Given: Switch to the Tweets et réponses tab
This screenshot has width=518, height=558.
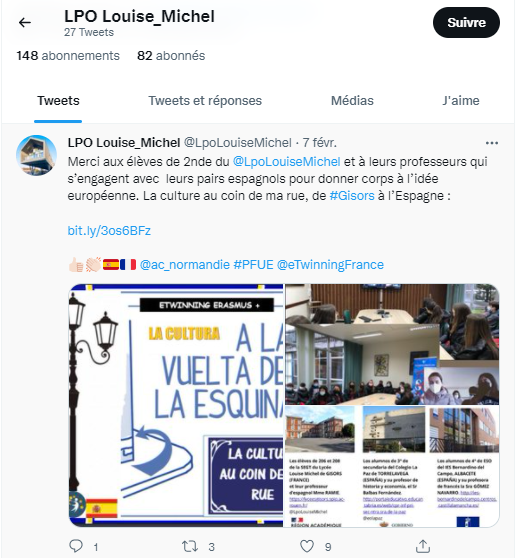Looking at the screenshot, I should [205, 101].
